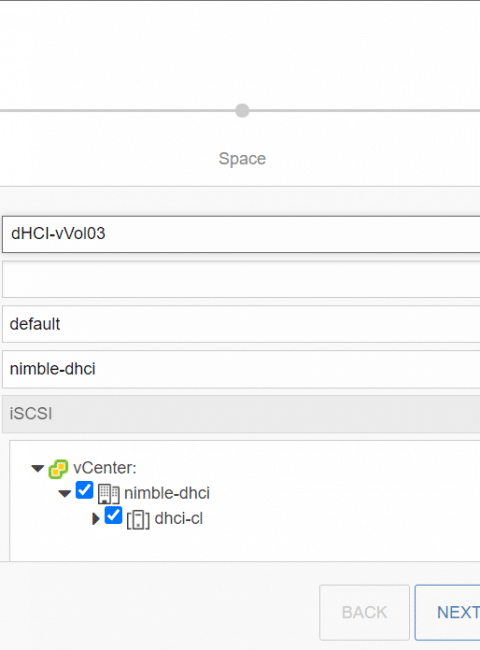This screenshot has width=480, height=650.
Task: Select the dhci-cl tree item label
Action: pyautogui.click(x=179, y=519)
